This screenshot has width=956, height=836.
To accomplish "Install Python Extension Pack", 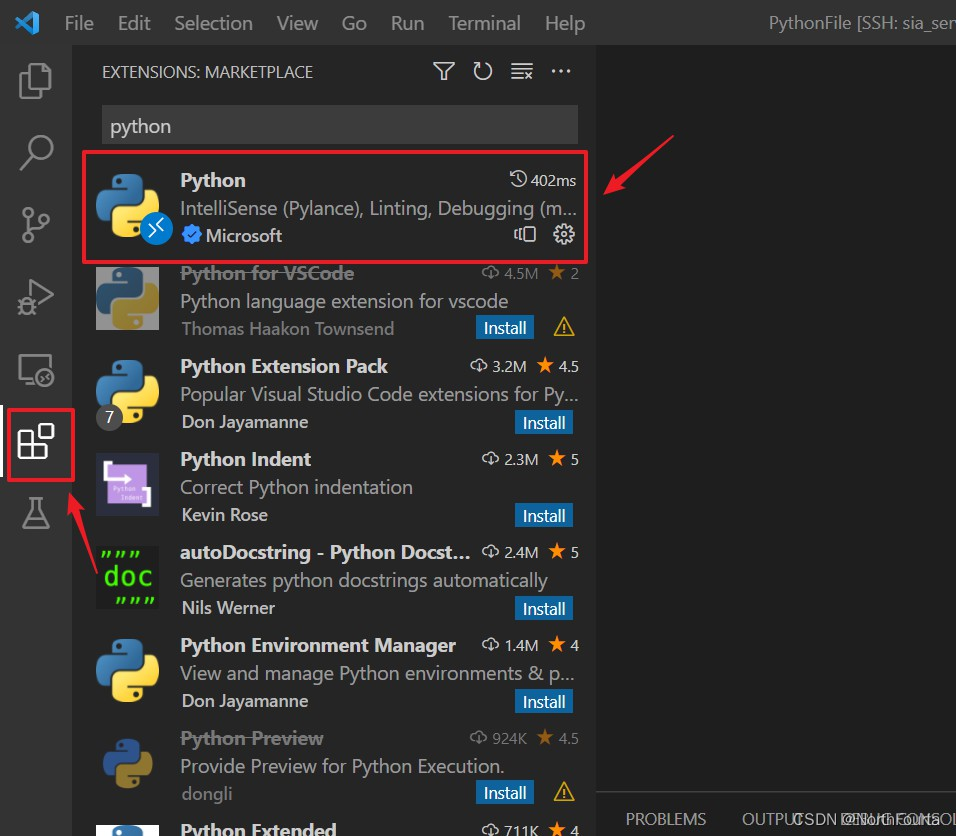I will click(x=544, y=423).
